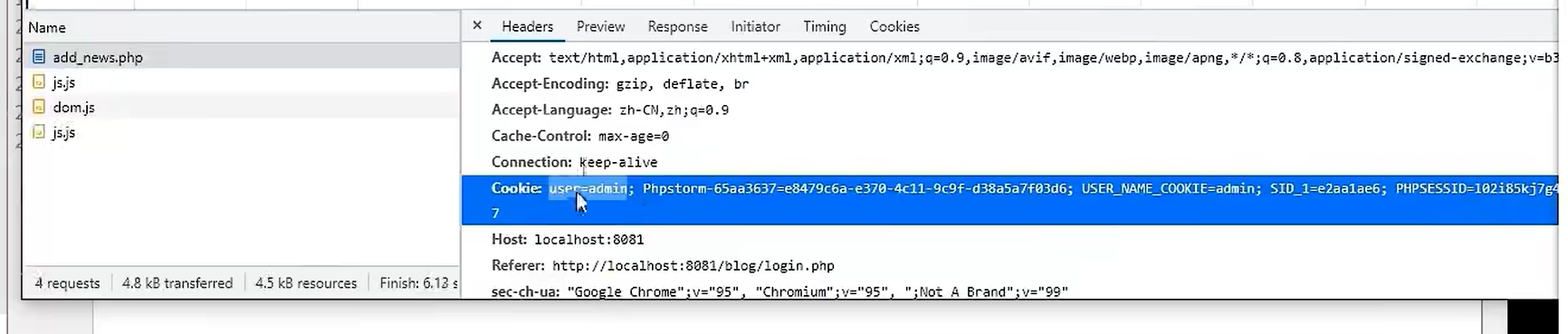Open the Timing tab
Image resolution: width=1568 pixels, height=334 pixels.
[x=824, y=27]
